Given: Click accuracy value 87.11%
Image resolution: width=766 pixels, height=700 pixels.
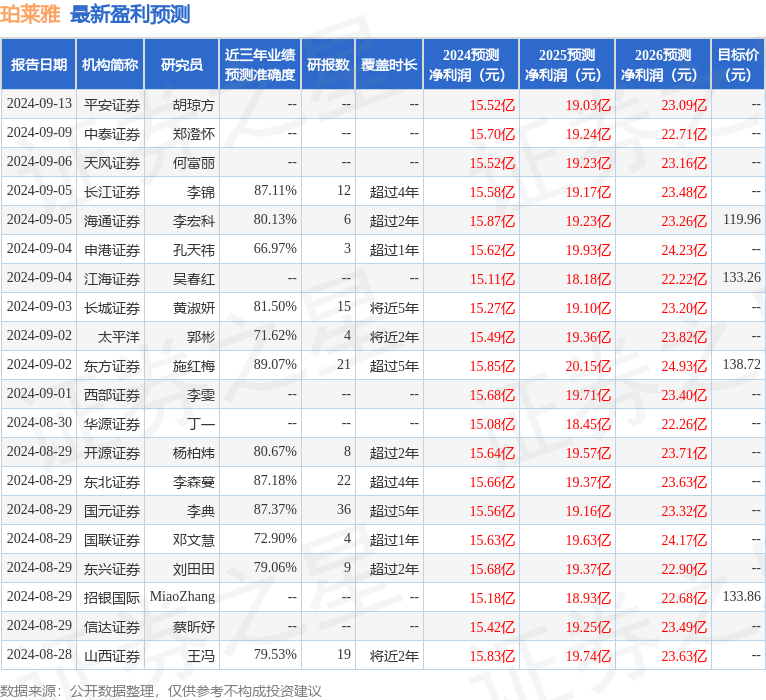Looking at the screenshot, I should (275, 191).
